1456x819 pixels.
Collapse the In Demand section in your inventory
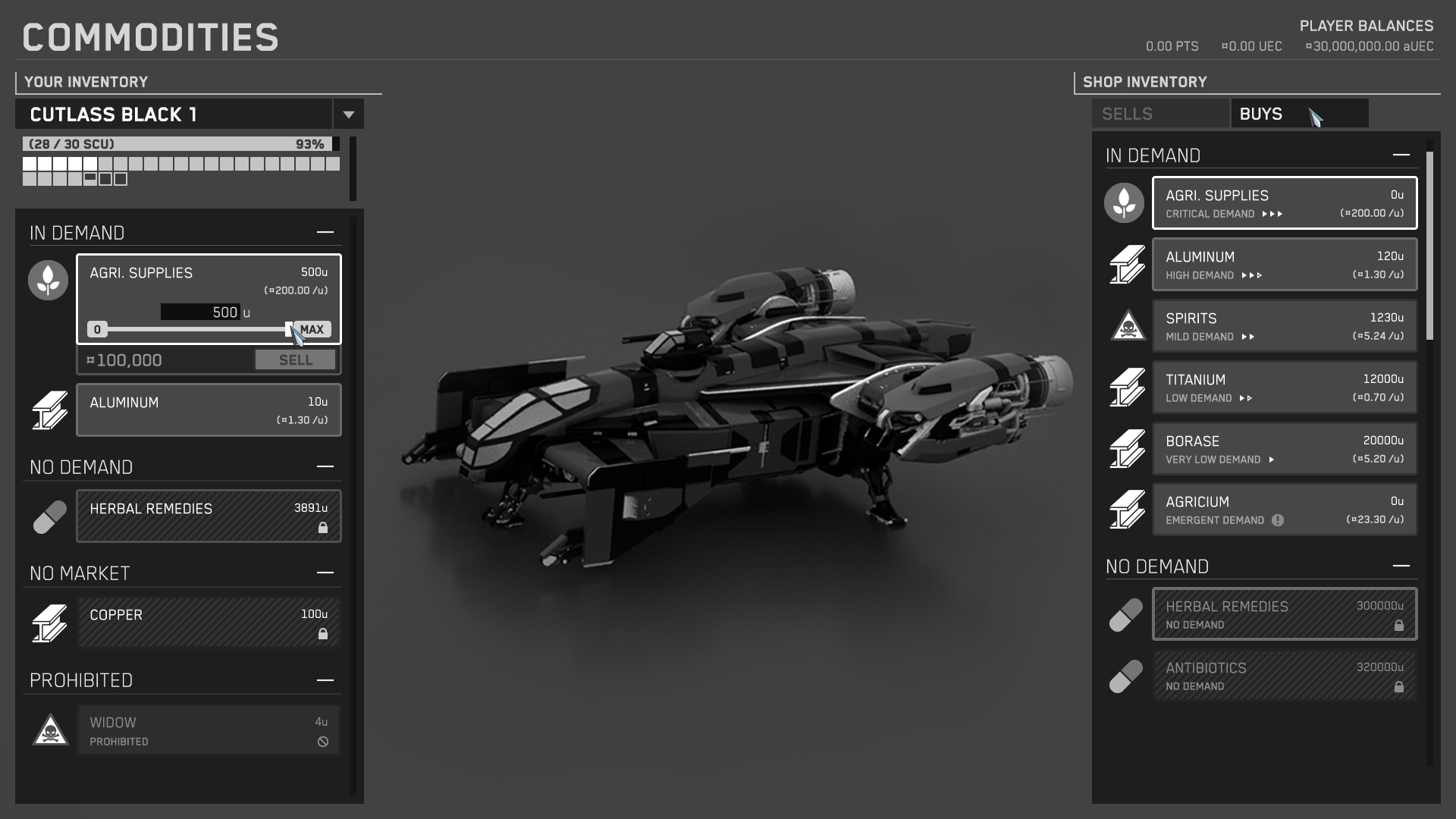pos(325,232)
